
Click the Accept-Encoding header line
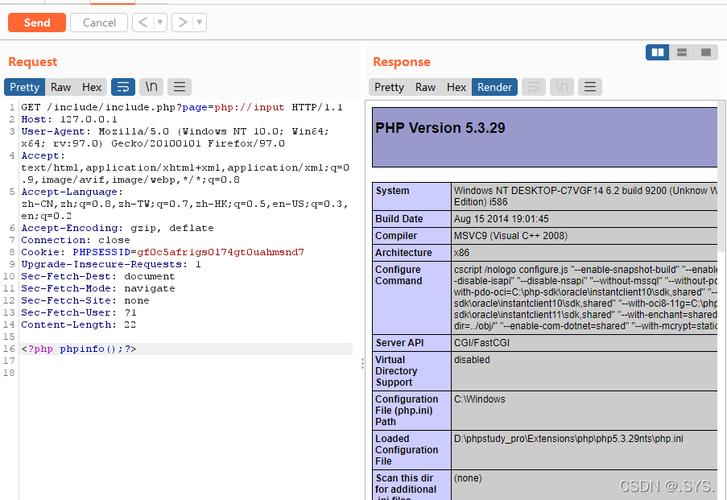(117, 228)
